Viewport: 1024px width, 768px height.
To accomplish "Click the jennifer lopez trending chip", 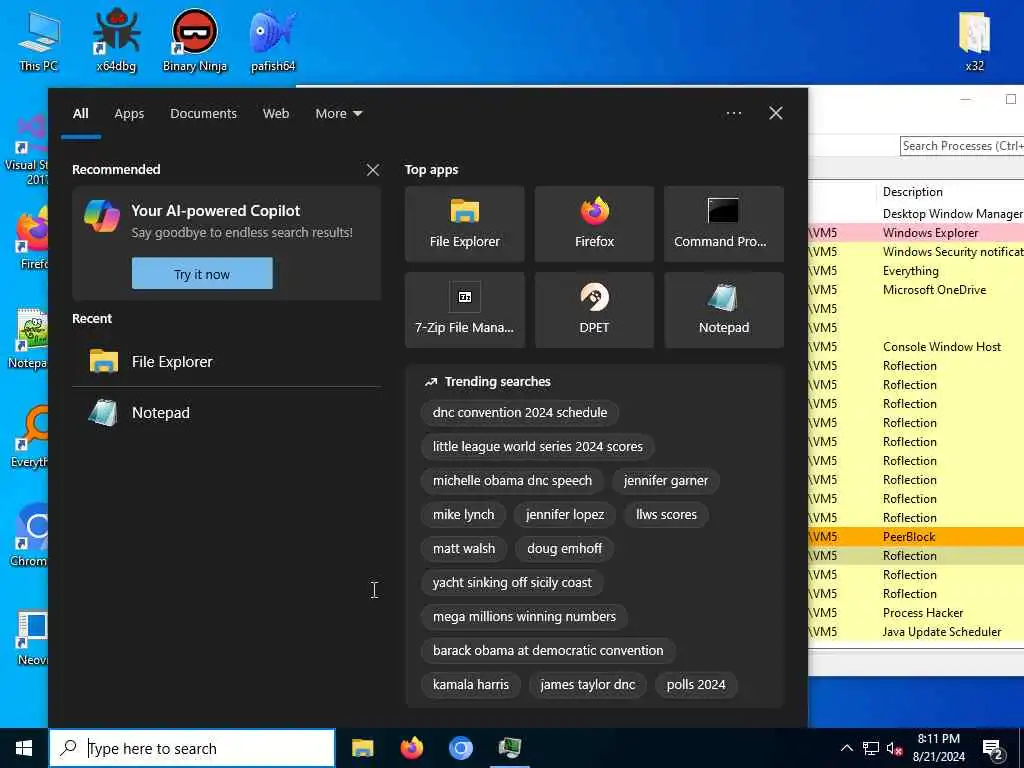I will tap(565, 515).
